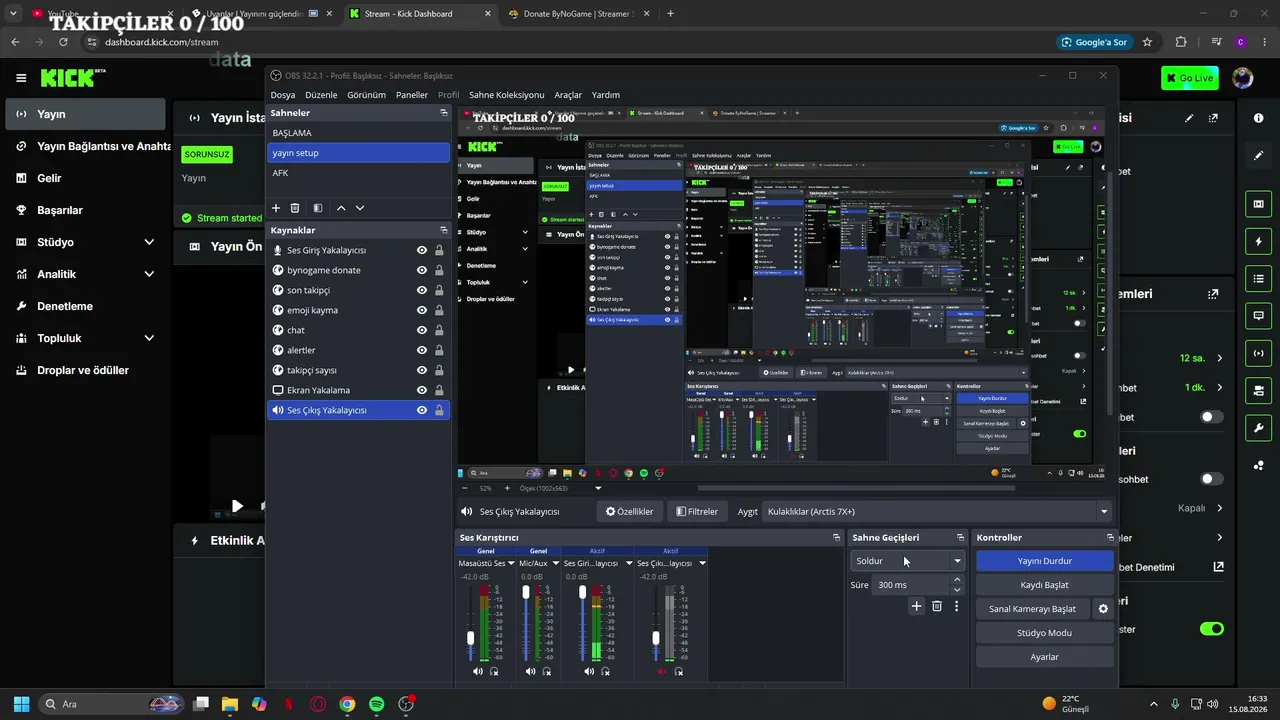Screen dimensions: 1280x720
Task: Open chat bubble icon in Kick sidebar
Action: coord(1258,316)
